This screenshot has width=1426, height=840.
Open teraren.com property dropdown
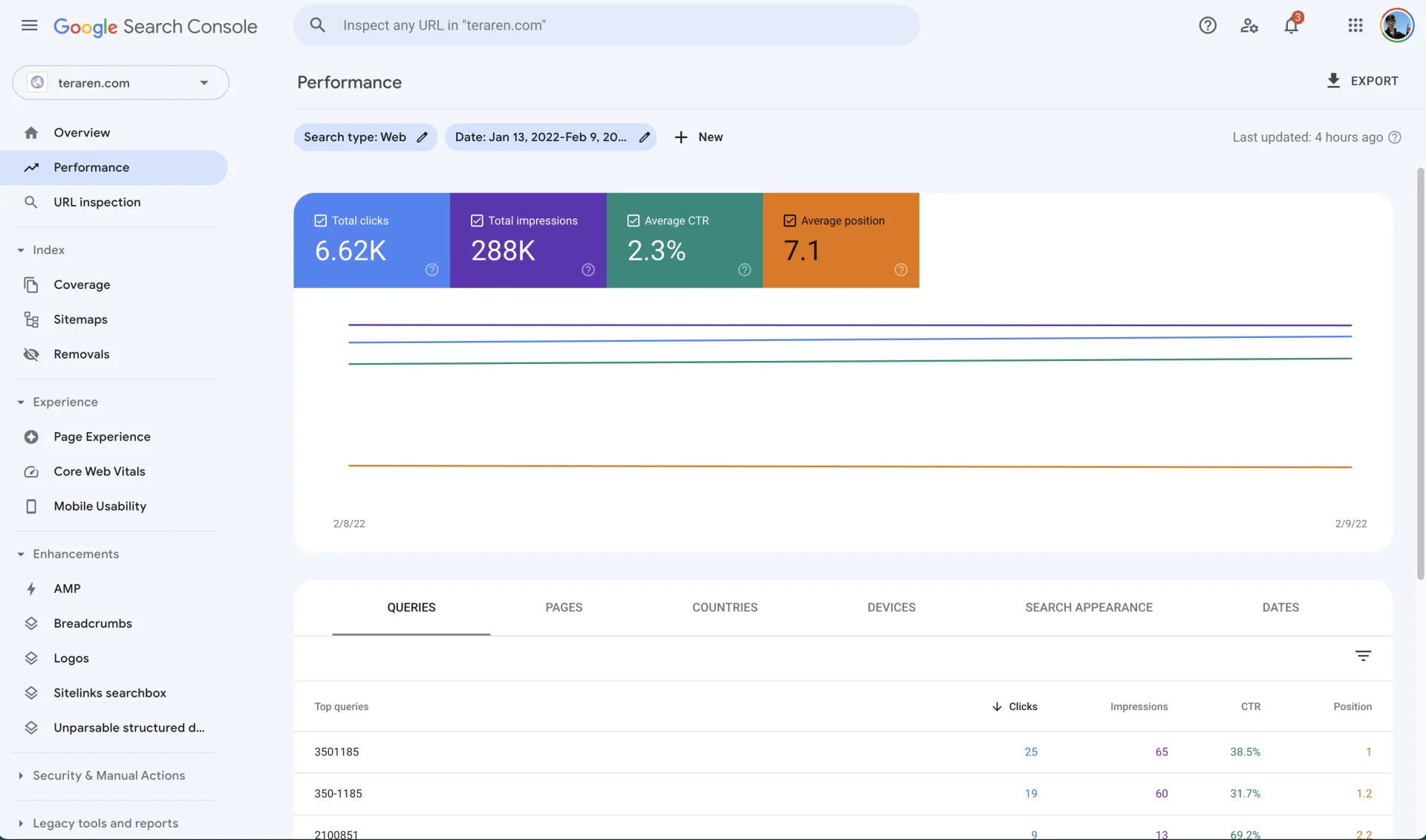pyautogui.click(x=120, y=82)
